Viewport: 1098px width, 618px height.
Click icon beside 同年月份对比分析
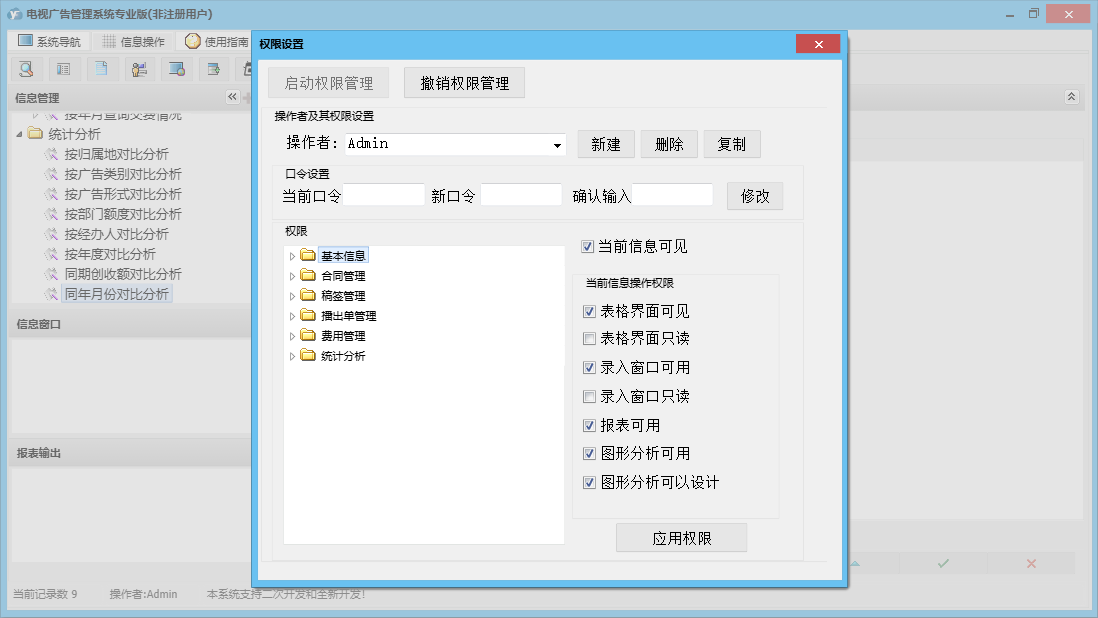pos(51,294)
